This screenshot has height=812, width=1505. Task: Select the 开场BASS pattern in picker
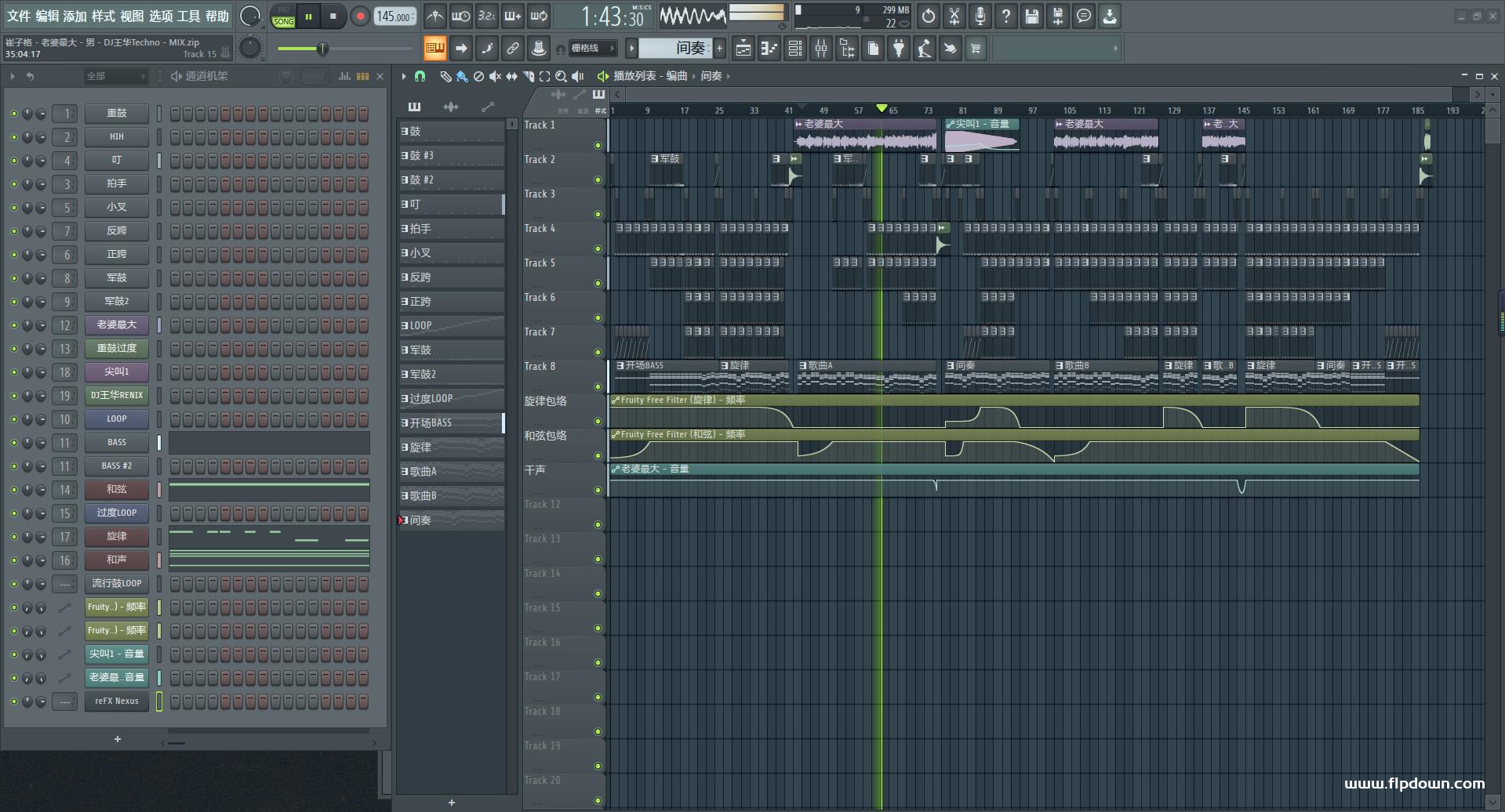(451, 422)
